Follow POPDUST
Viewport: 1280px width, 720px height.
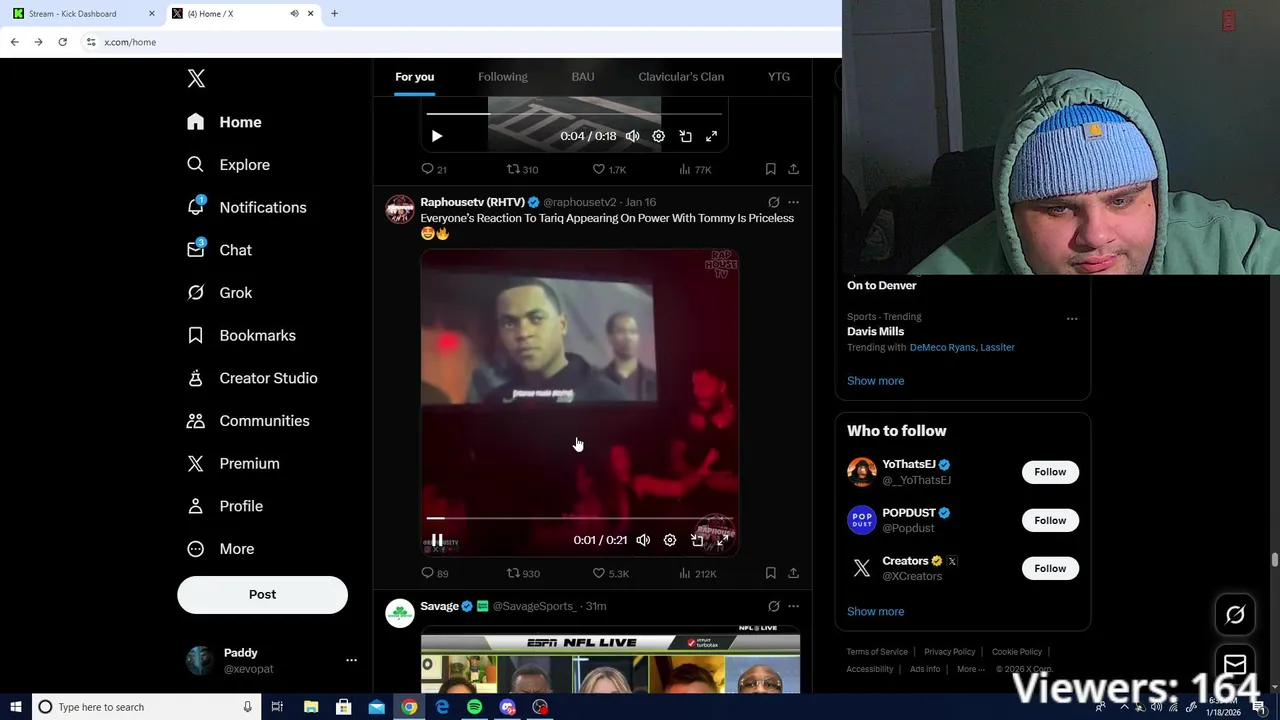click(x=1050, y=520)
